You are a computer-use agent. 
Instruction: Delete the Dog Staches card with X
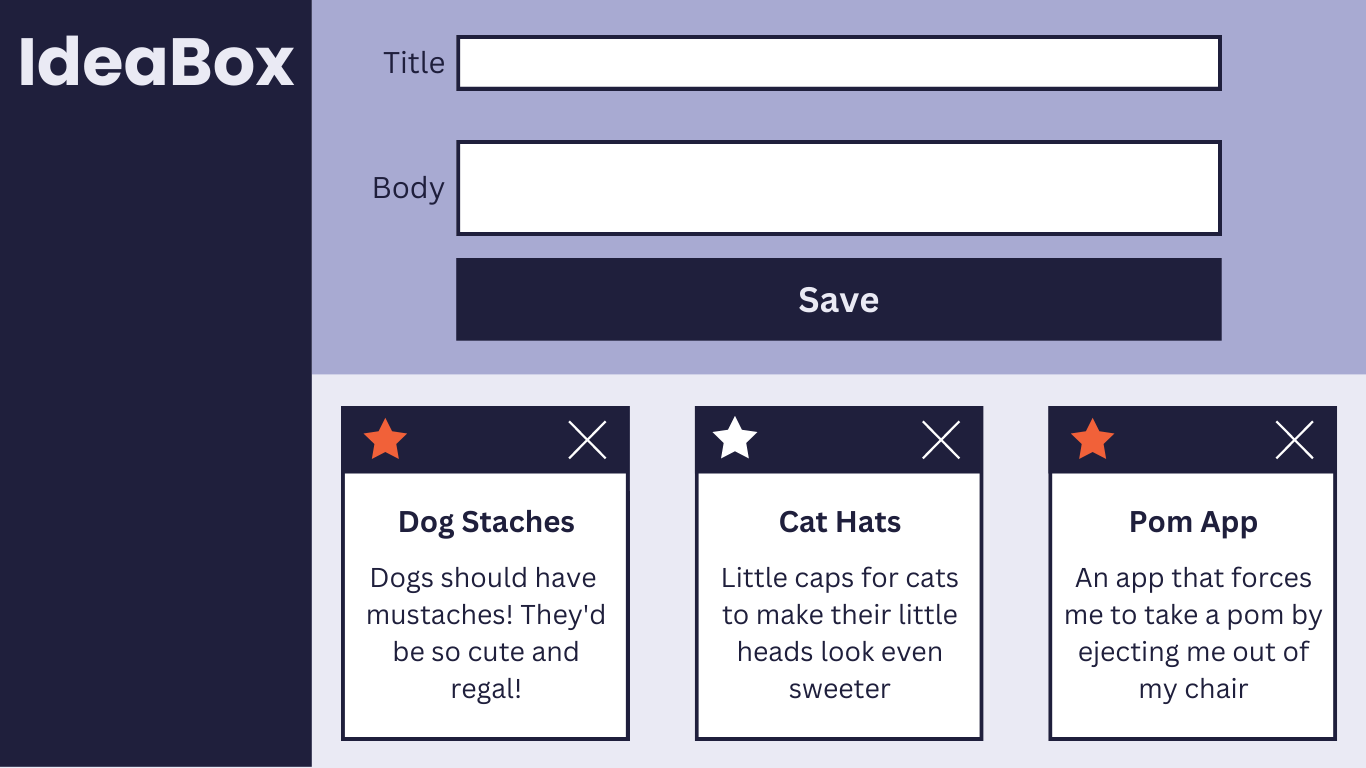pos(587,440)
